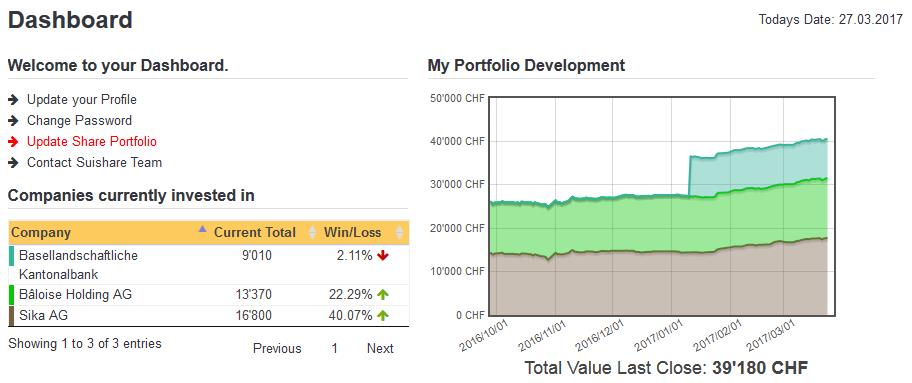The height and width of the screenshot is (383, 912).
Task: Click the 2.11% win/loss value
Action: pyautogui.click(x=354, y=255)
